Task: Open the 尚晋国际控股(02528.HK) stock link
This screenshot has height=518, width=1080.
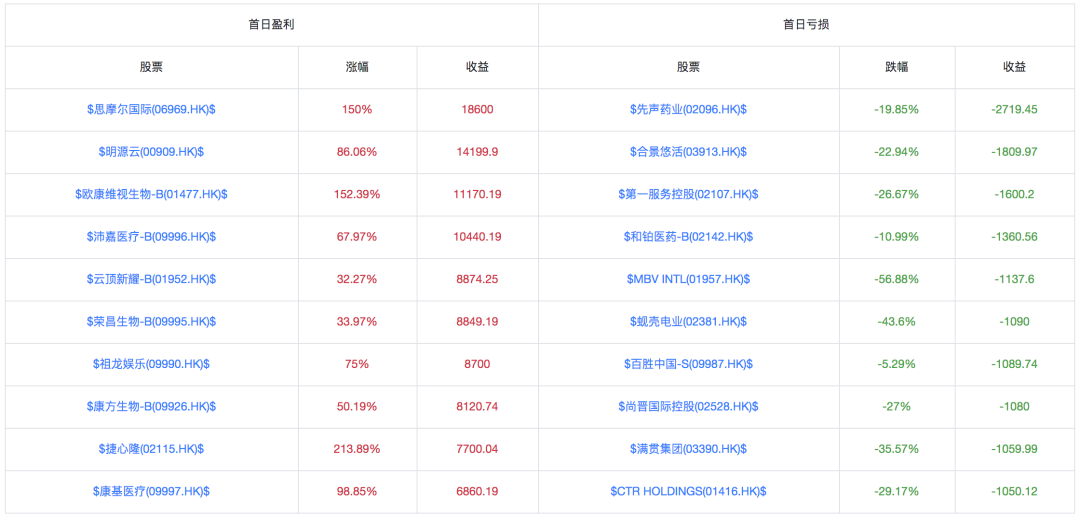Action: tap(689, 406)
